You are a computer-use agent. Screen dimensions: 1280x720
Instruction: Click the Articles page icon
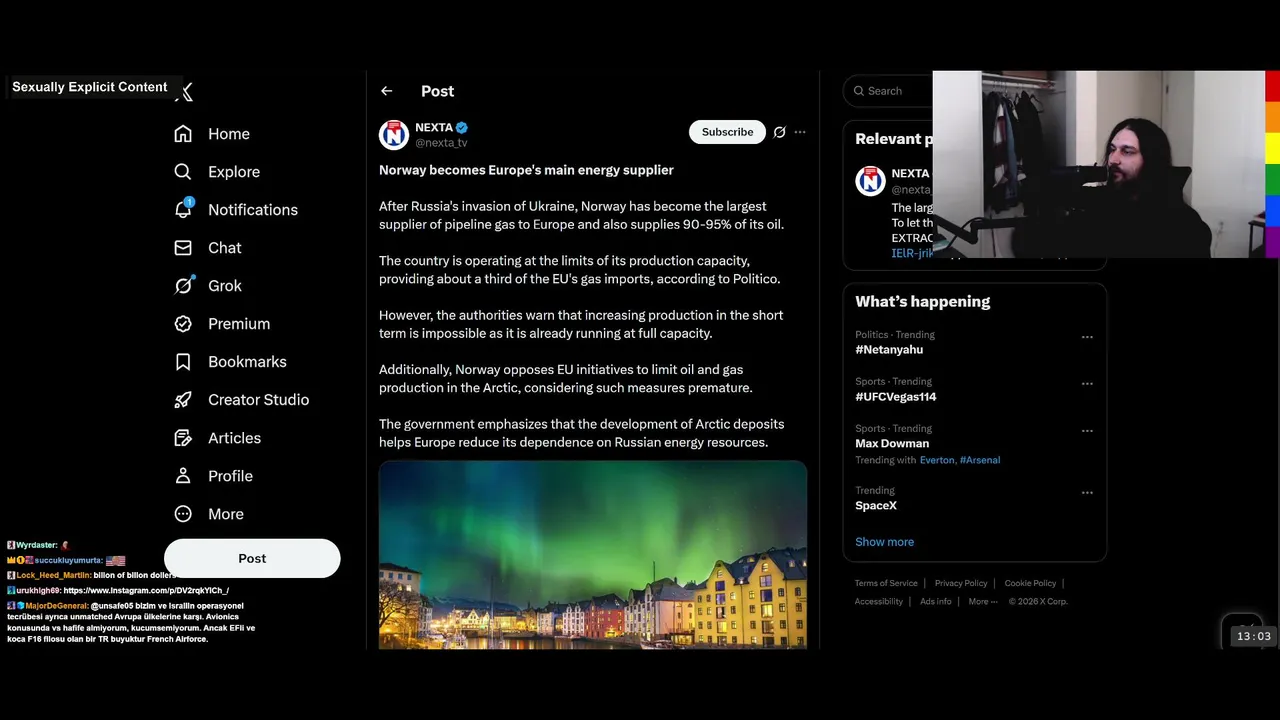pos(183,438)
